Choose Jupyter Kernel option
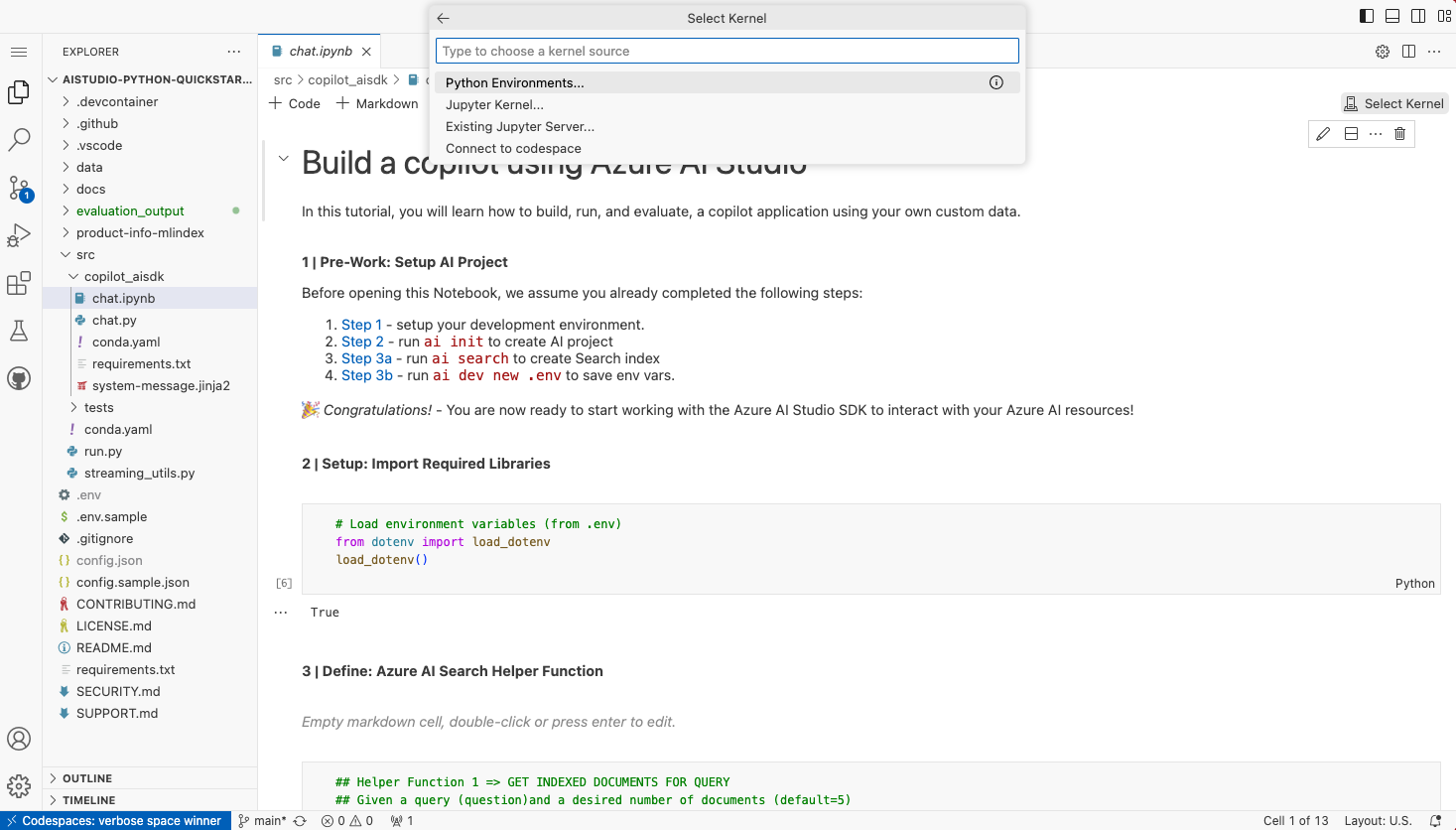This screenshot has height=830, width=1456. [728, 104]
